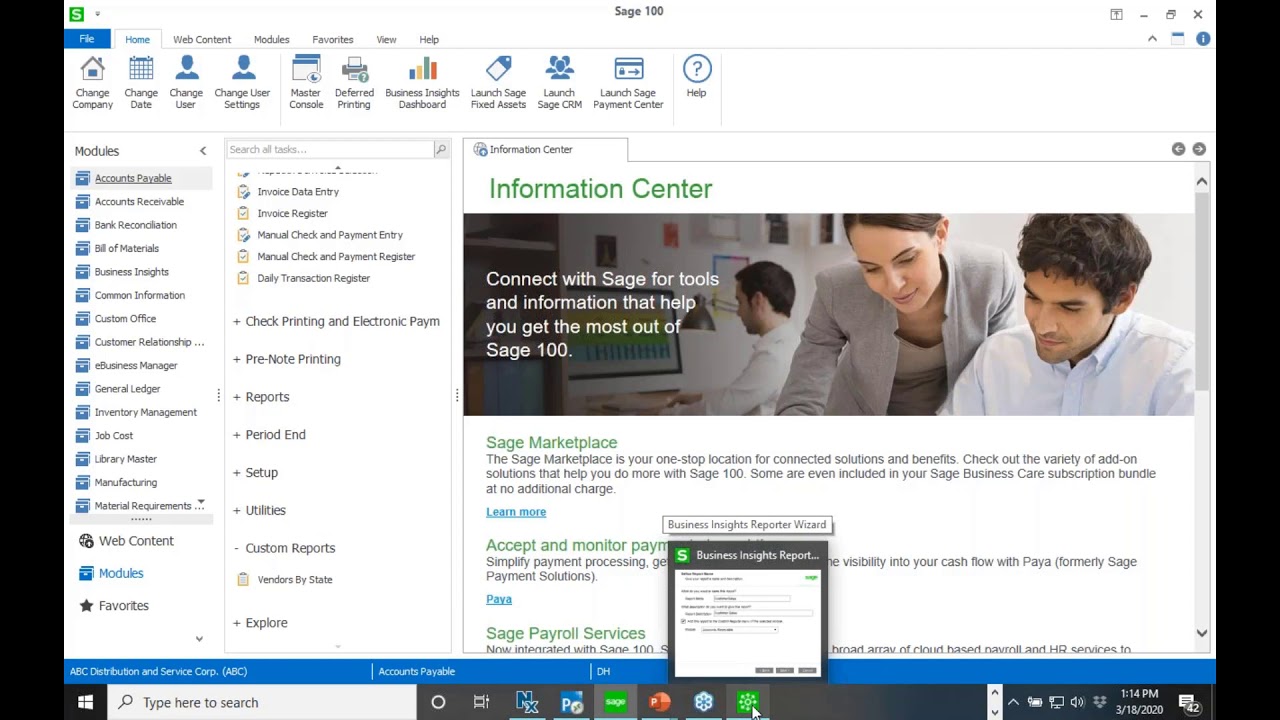Click the green Sage taskbar icon
Image resolution: width=1280 pixels, height=720 pixels.
615,702
